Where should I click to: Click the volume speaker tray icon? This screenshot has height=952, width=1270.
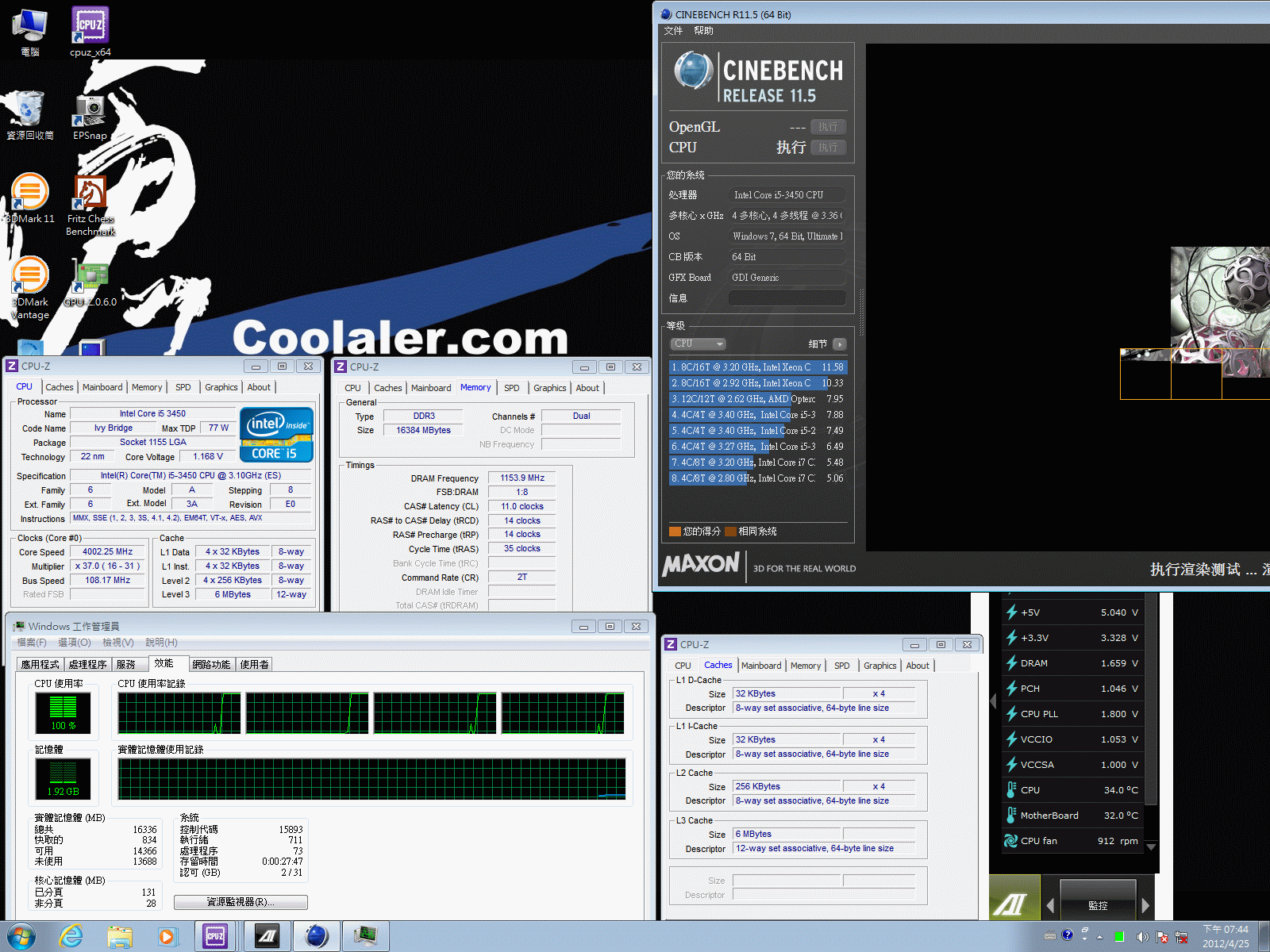(x=1142, y=937)
